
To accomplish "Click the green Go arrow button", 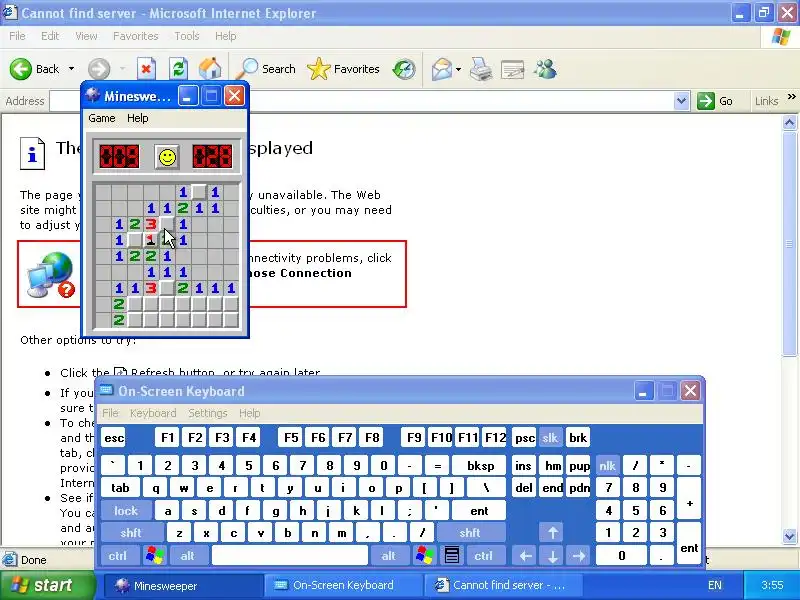I will tap(706, 101).
